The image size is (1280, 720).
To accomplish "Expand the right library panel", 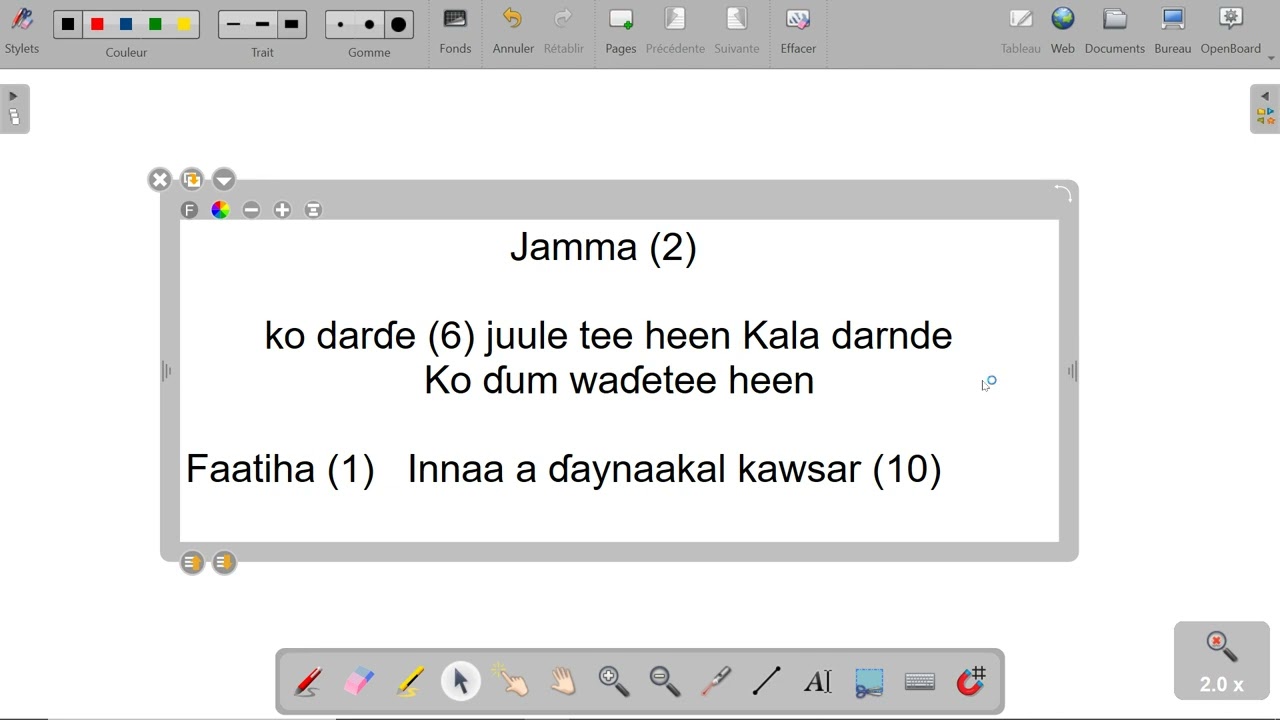I will click(1265, 109).
